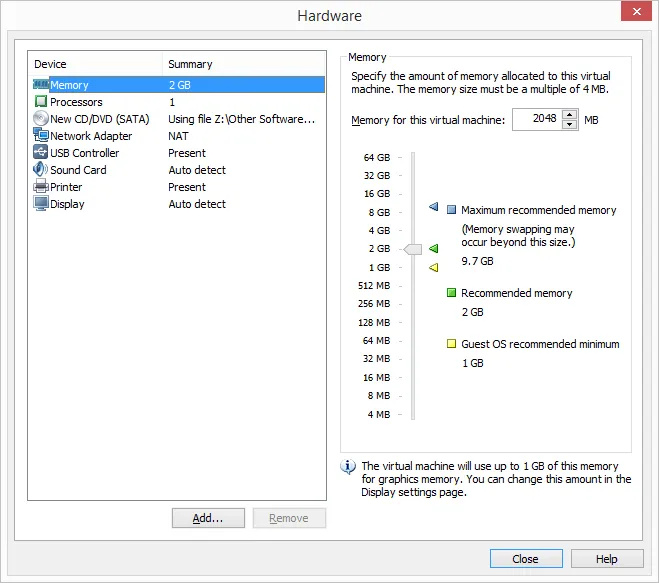Click the memory slider thumb at 2 GB

click(413, 248)
